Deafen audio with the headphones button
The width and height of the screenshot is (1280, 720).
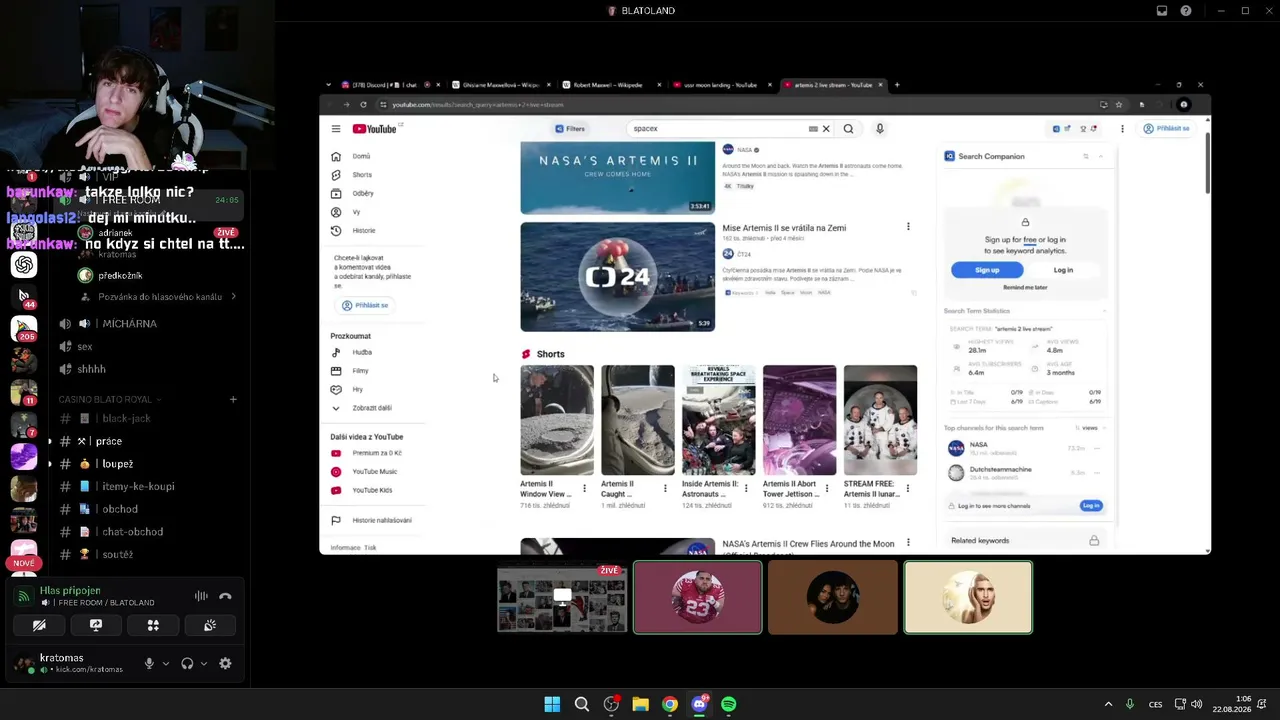187,663
